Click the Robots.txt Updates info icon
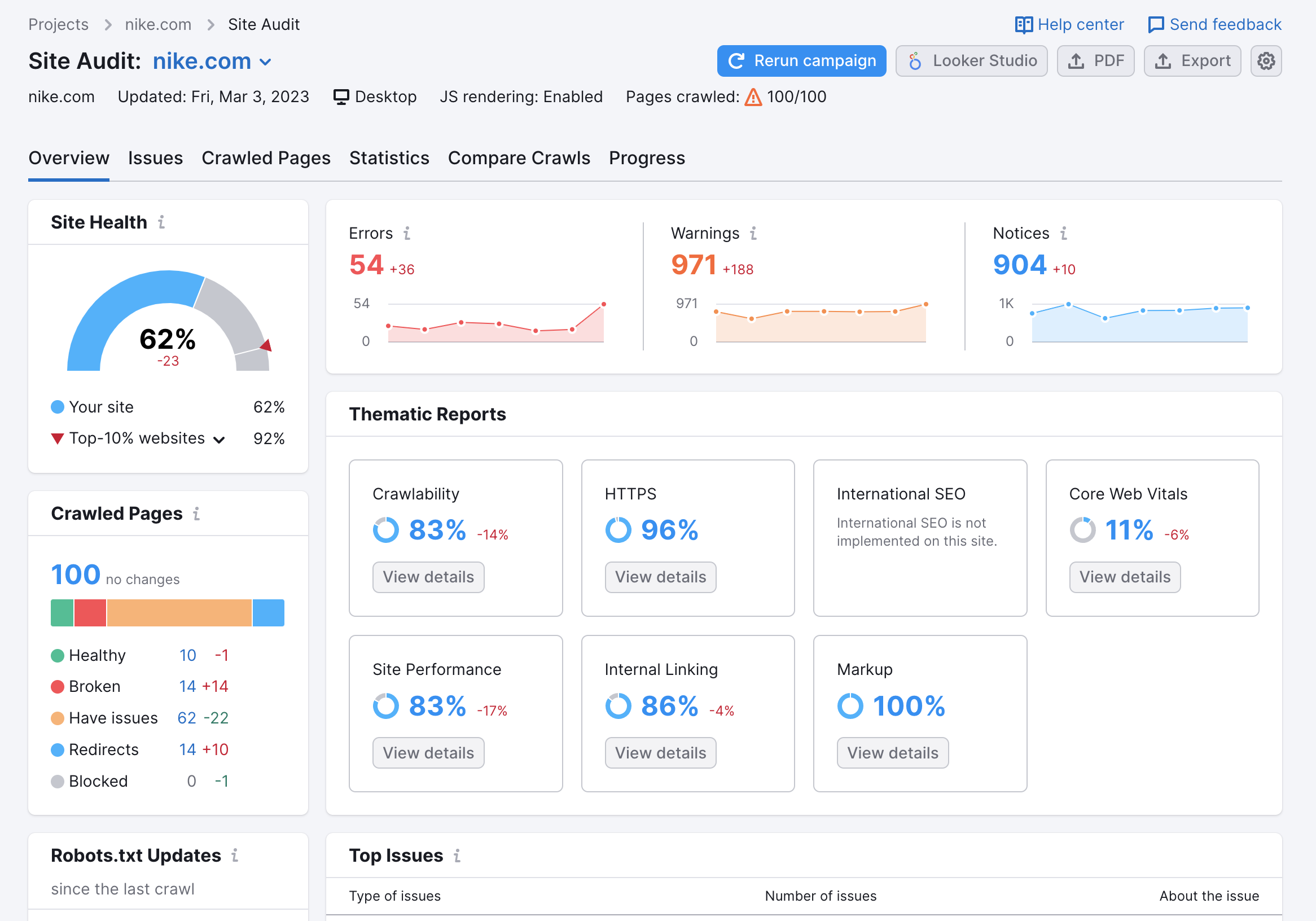This screenshot has width=1316, height=921. (234, 856)
